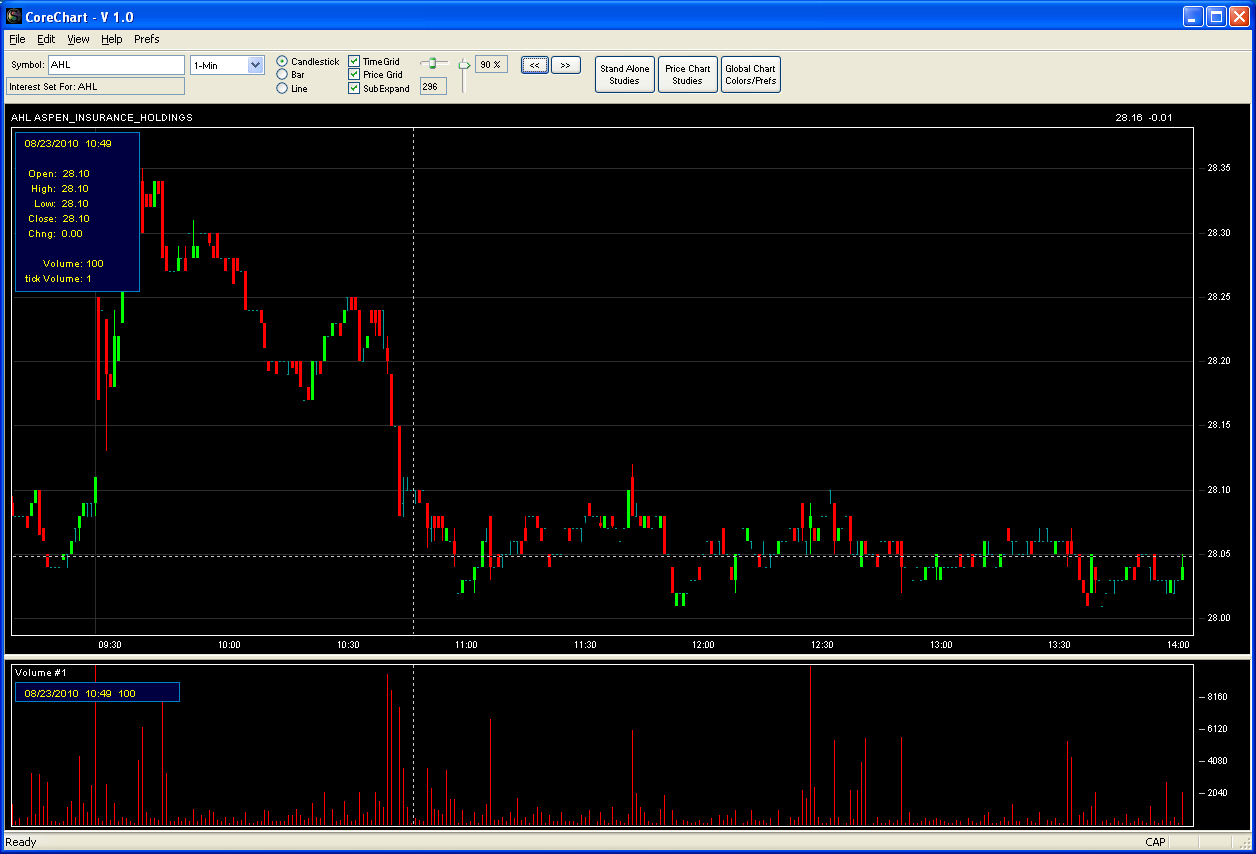Open Global Chart Colors/Prefs
Viewport: 1256px width, 854px height.
point(751,75)
